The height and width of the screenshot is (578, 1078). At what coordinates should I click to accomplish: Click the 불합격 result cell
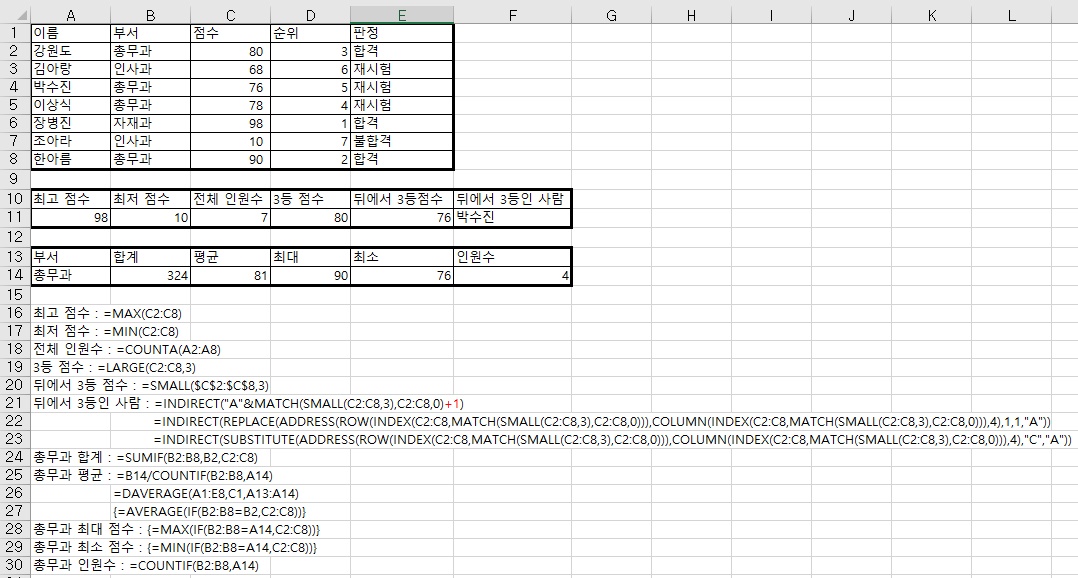[x=402, y=141]
